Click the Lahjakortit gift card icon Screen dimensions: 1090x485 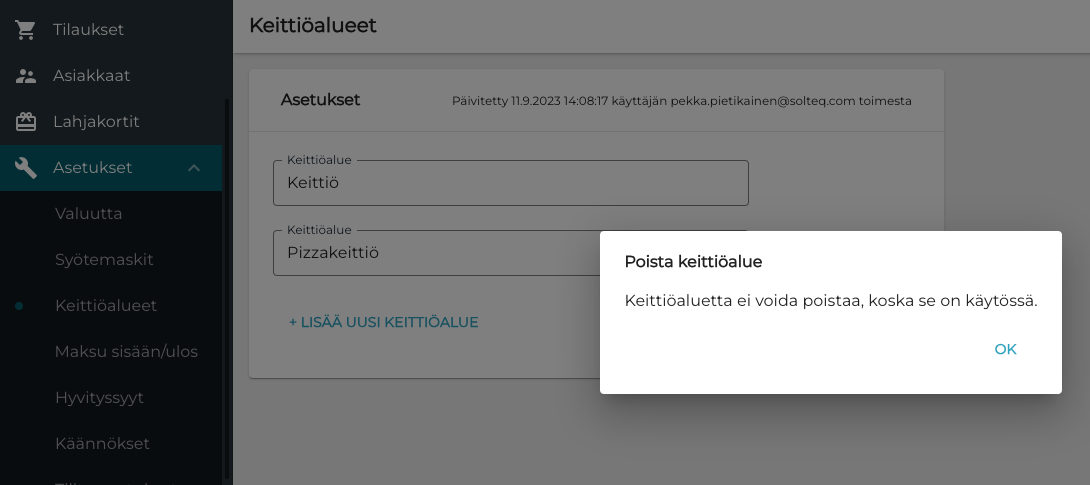26,122
